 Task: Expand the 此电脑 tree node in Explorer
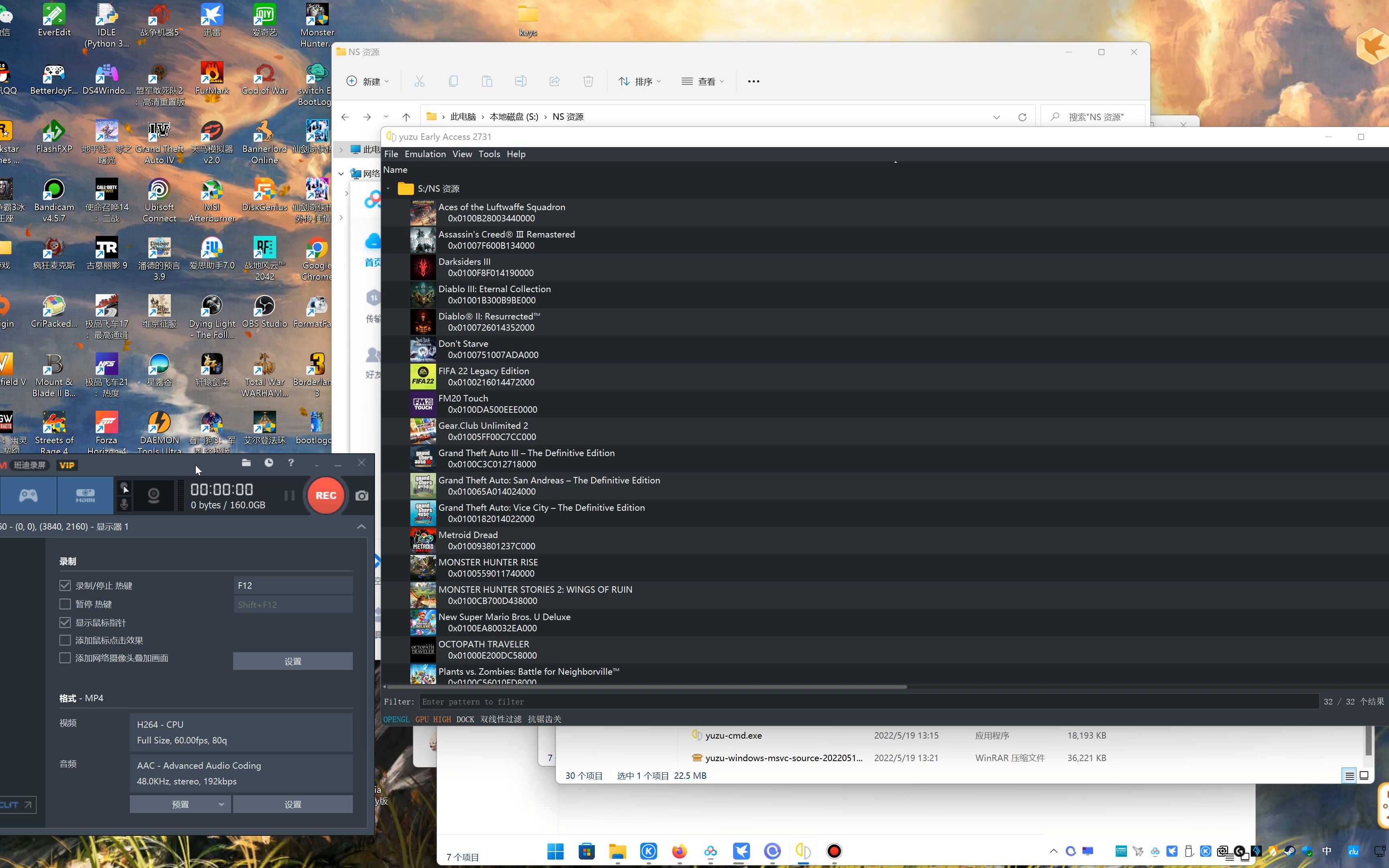click(341, 149)
